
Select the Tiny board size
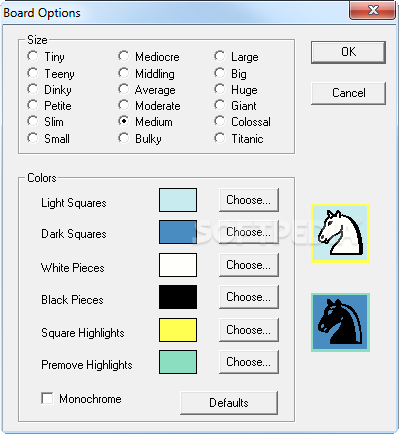[x=33, y=56]
